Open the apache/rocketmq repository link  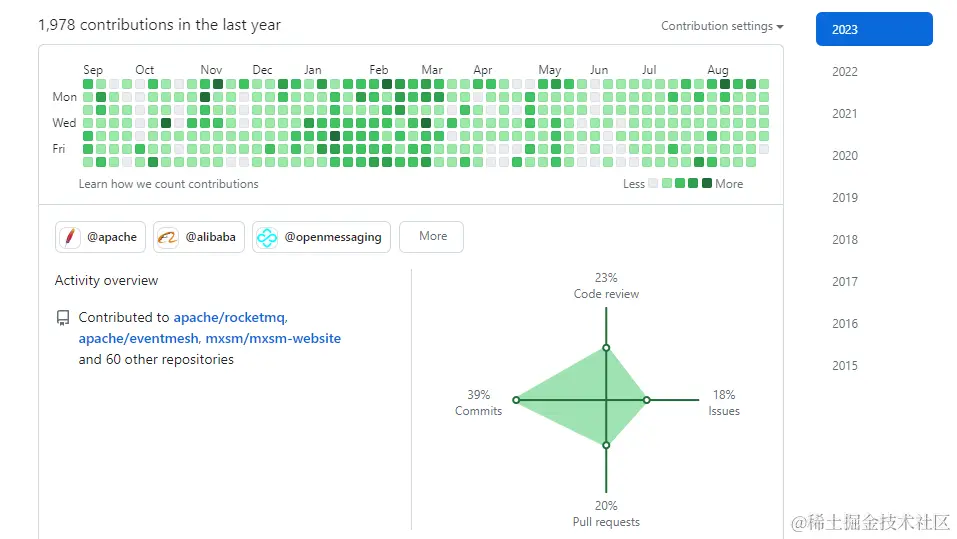coord(230,318)
